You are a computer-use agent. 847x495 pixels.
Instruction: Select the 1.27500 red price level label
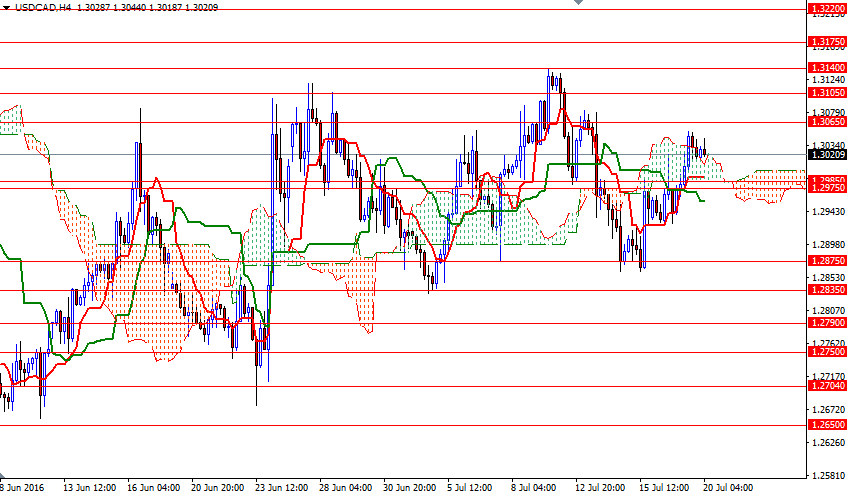(826, 352)
